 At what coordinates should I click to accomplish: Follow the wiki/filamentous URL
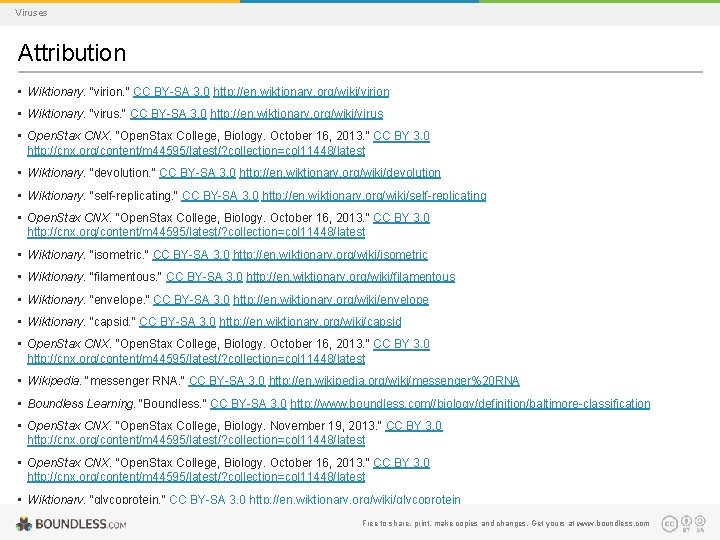coord(351,277)
